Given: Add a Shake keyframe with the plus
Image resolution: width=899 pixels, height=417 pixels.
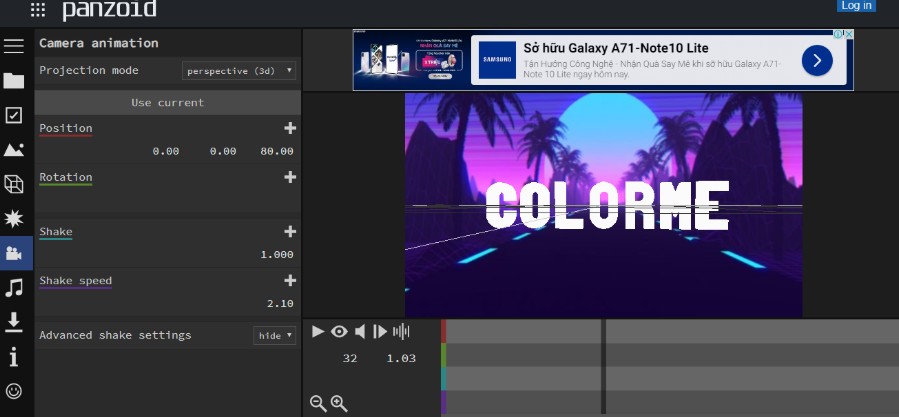Looking at the screenshot, I should point(290,231).
